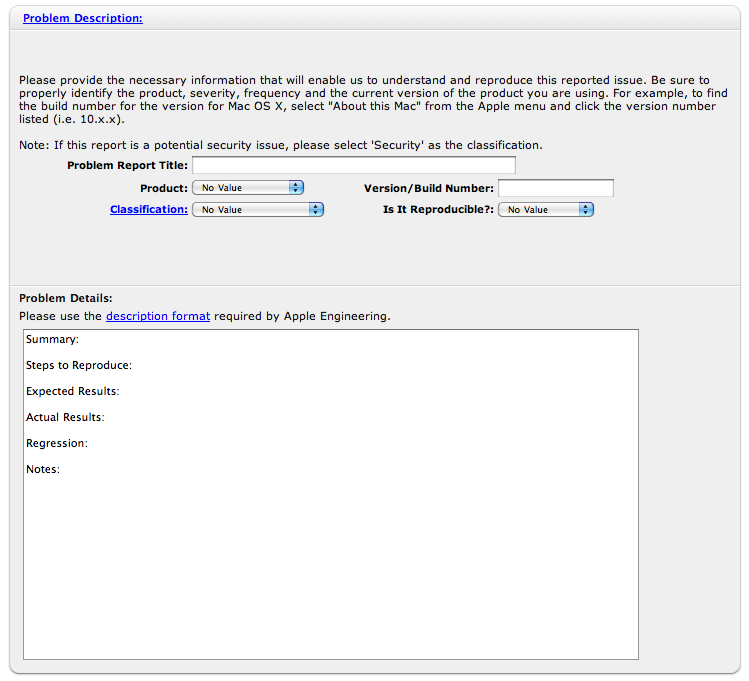Viewport: 749px width, 681px height.
Task: Click the 'Expected Results:' line
Action: [x=73, y=391]
